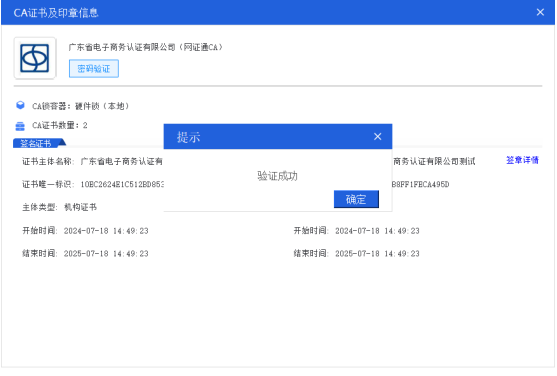Click the 验证成功 message text

[277, 176]
